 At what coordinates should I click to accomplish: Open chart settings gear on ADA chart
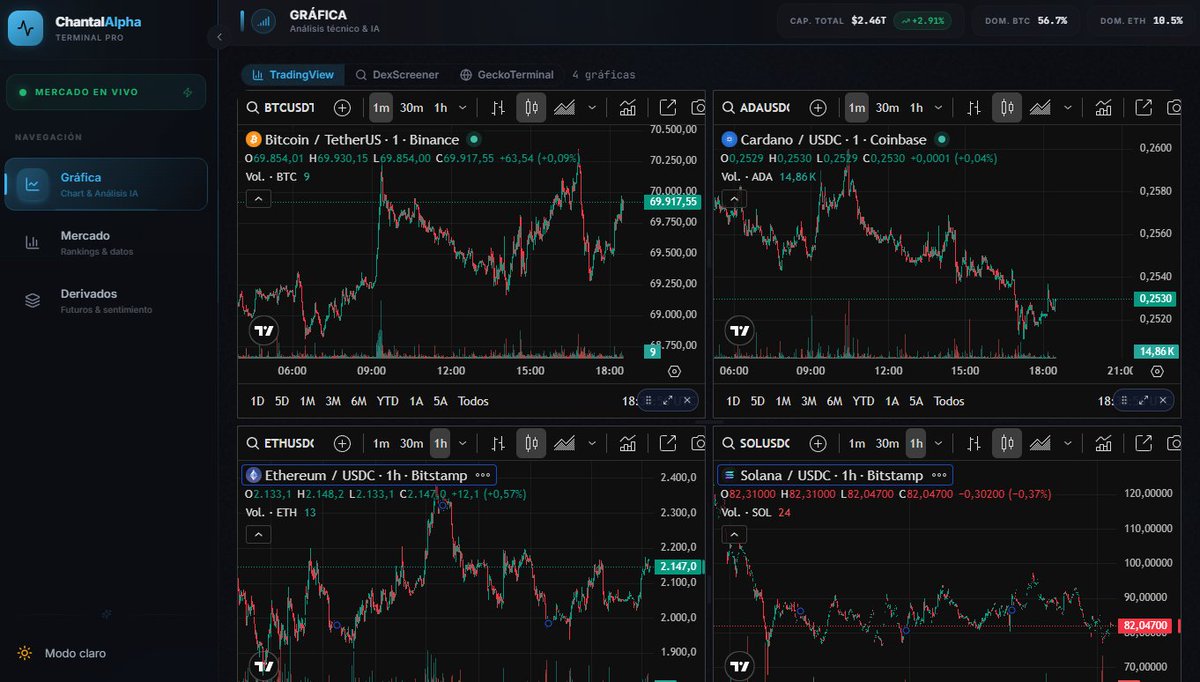1157,371
